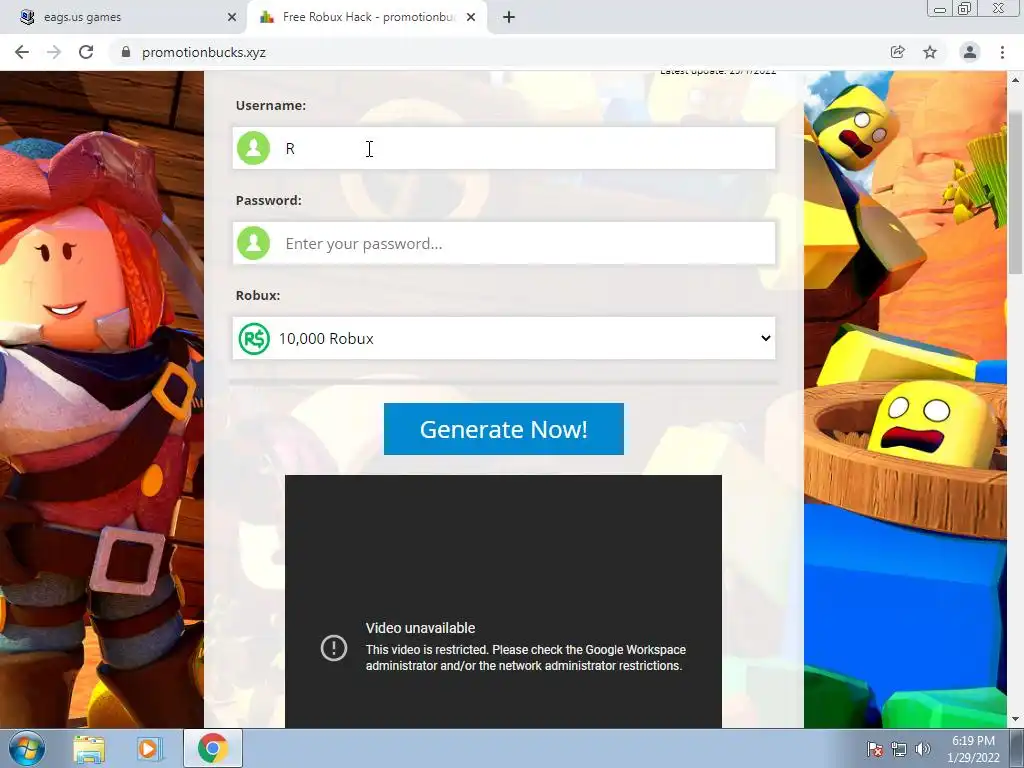The height and width of the screenshot is (768, 1024).
Task: Launch Windows Media Player from taskbar
Action: coord(149,748)
